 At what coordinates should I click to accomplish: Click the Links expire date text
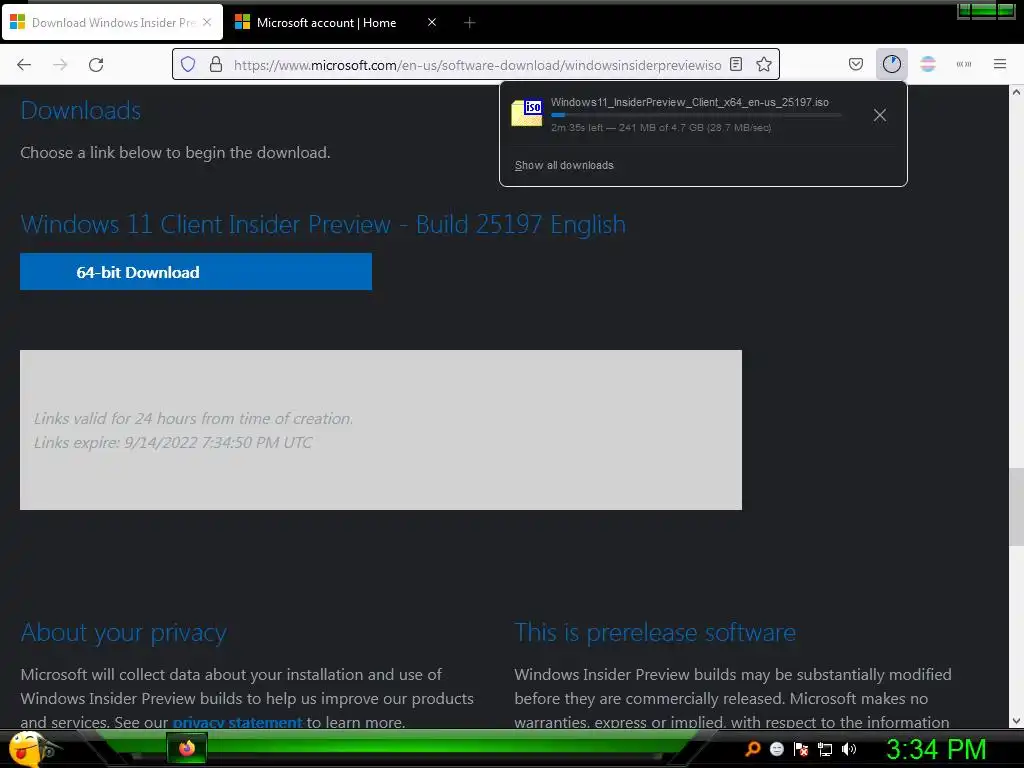tap(173, 442)
